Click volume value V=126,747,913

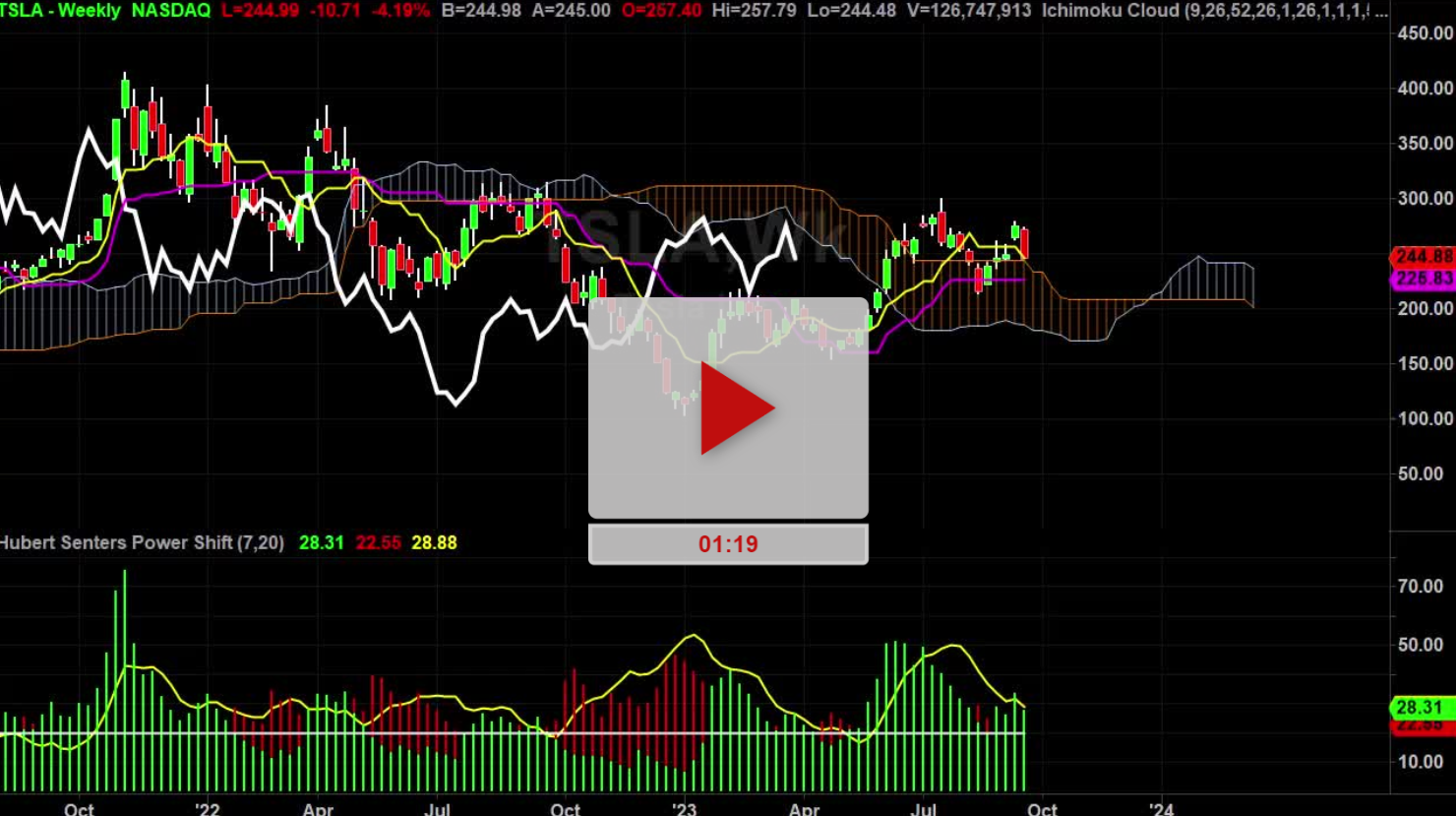969,11
